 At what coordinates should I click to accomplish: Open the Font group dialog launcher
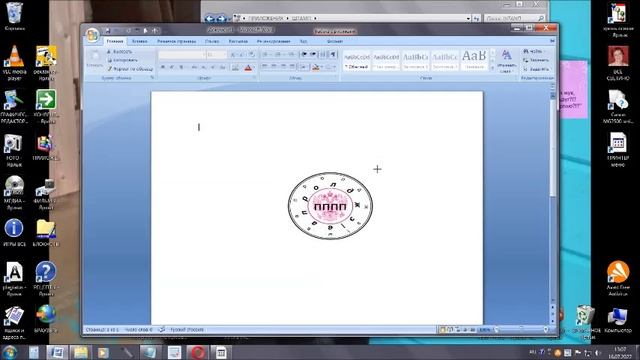tap(254, 78)
